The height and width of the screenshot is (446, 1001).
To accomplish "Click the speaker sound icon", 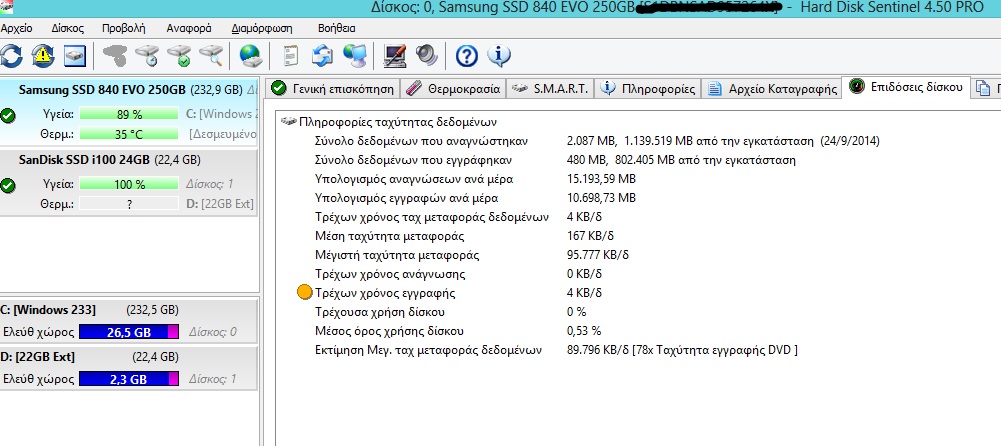I will 426,56.
